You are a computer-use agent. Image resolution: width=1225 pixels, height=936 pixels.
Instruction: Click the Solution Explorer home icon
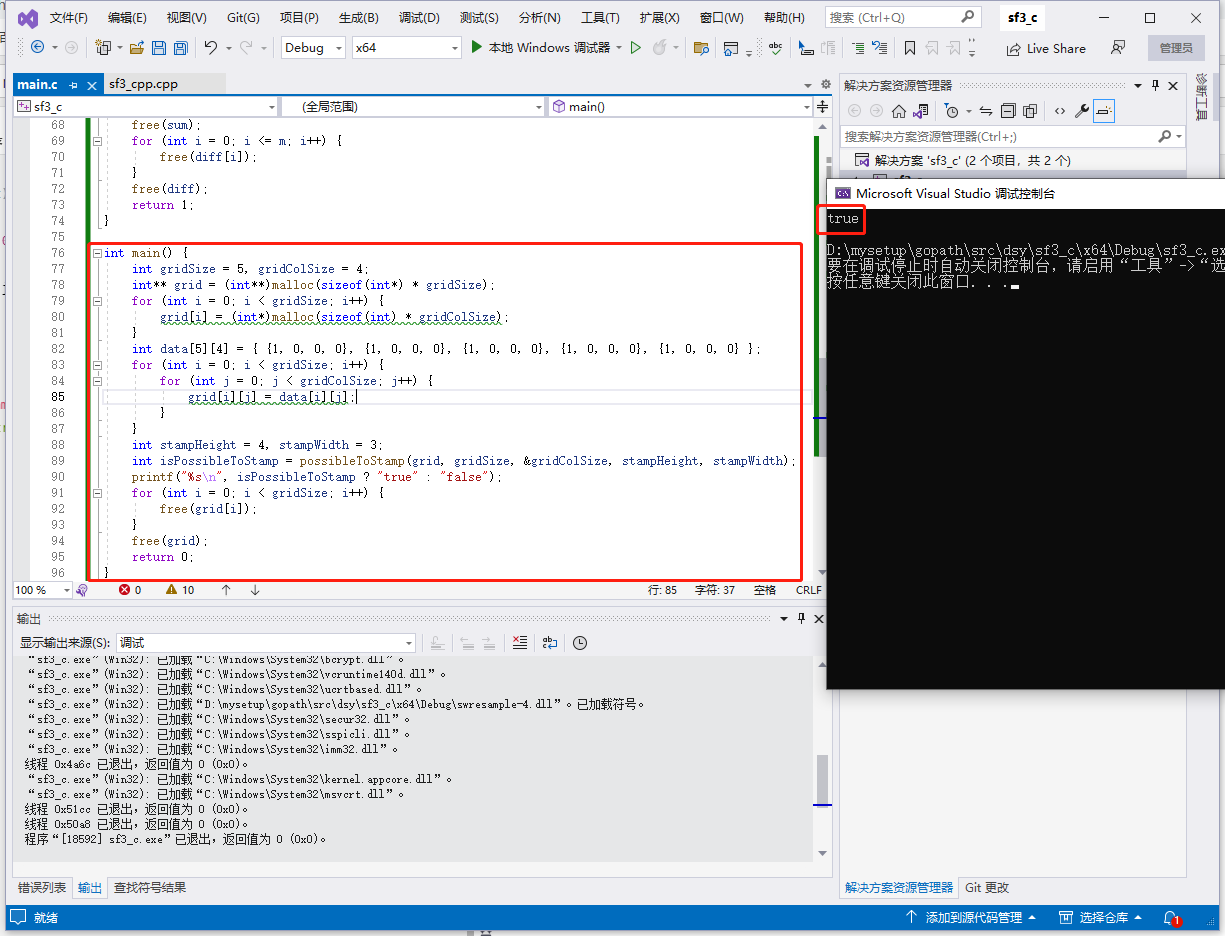coord(899,111)
